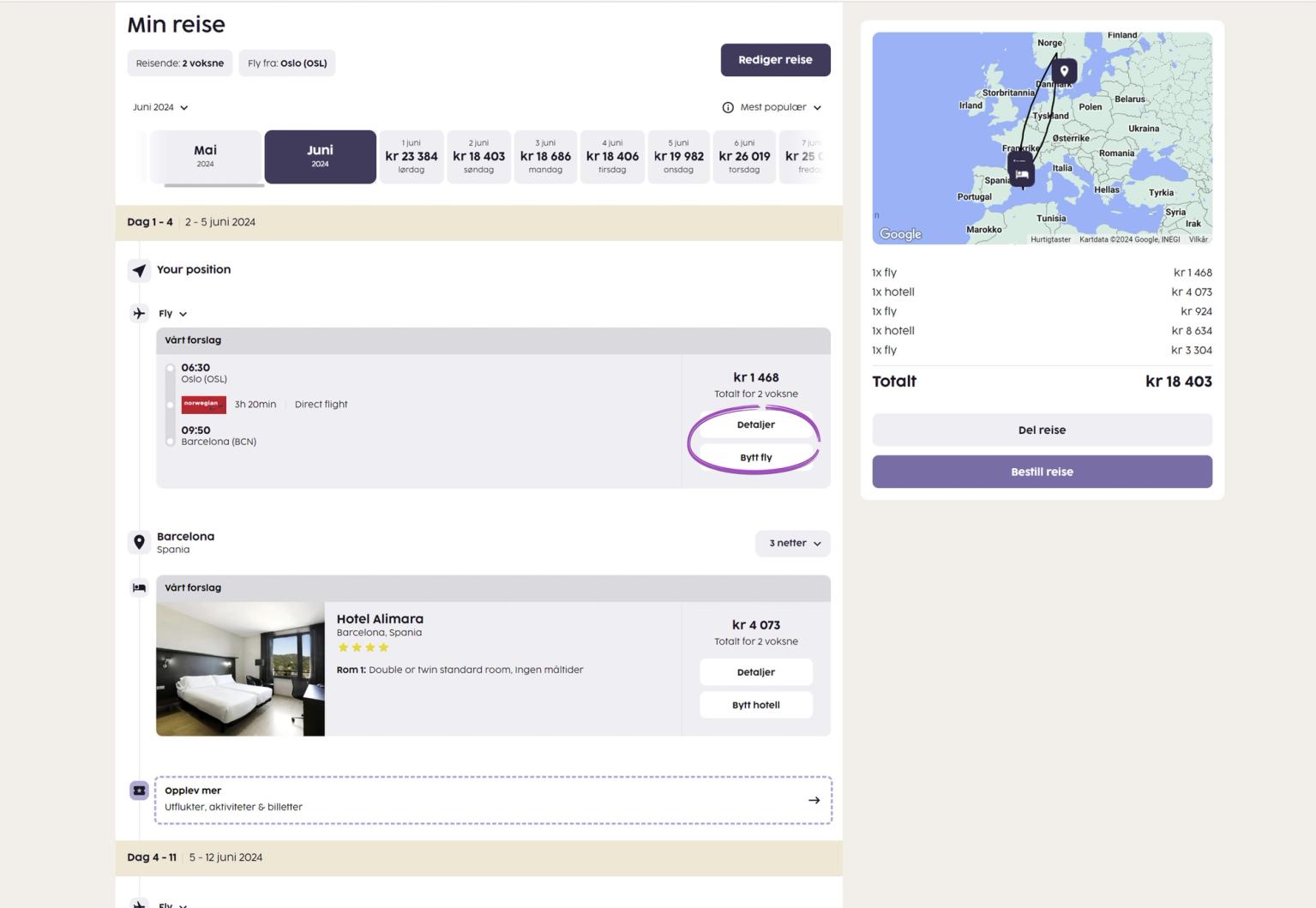Click the Del reise button
This screenshot has width=1316, height=908.
(x=1042, y=430)
